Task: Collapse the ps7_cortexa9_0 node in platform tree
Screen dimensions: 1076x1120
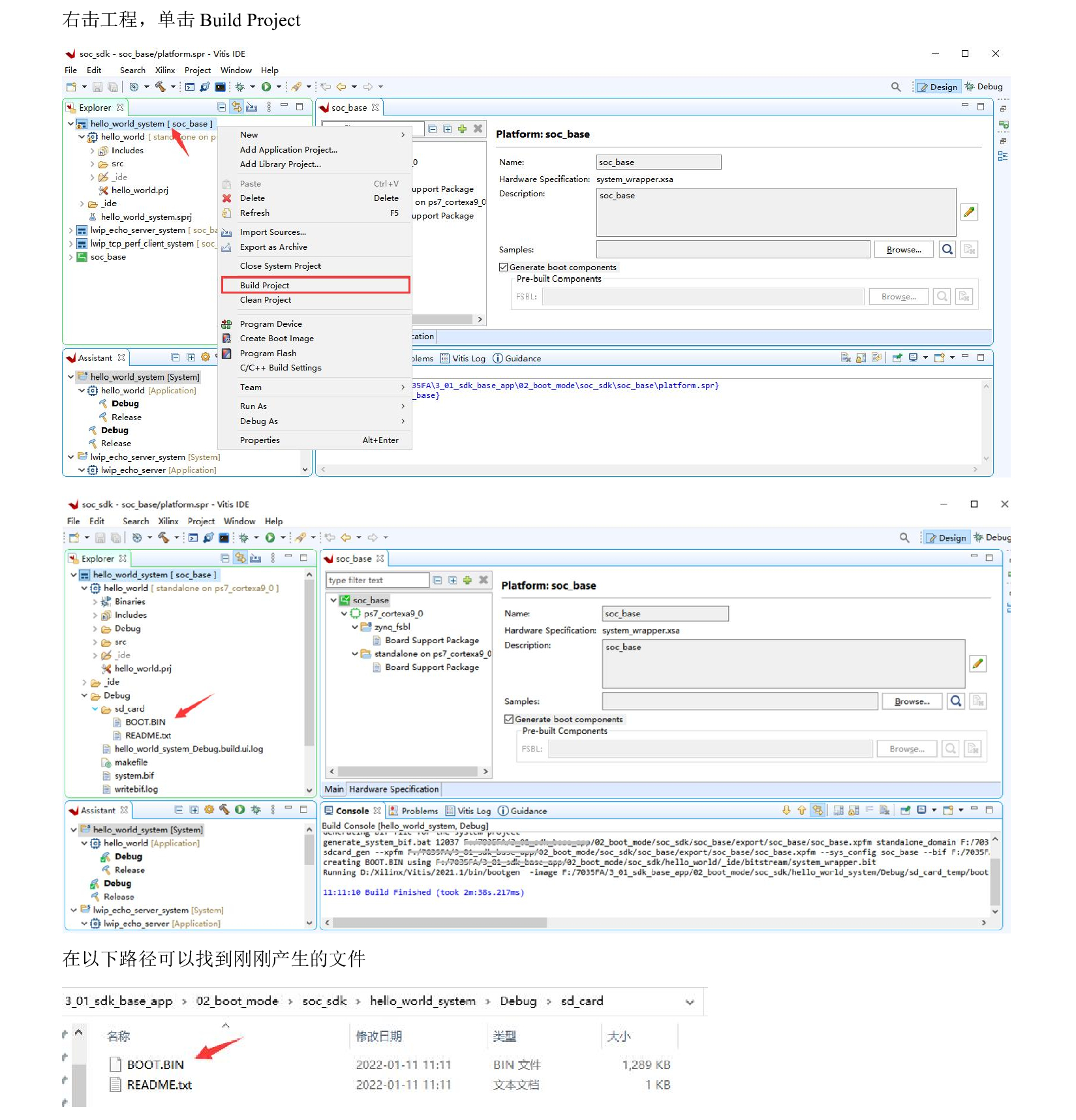Action: pos(344,613)
